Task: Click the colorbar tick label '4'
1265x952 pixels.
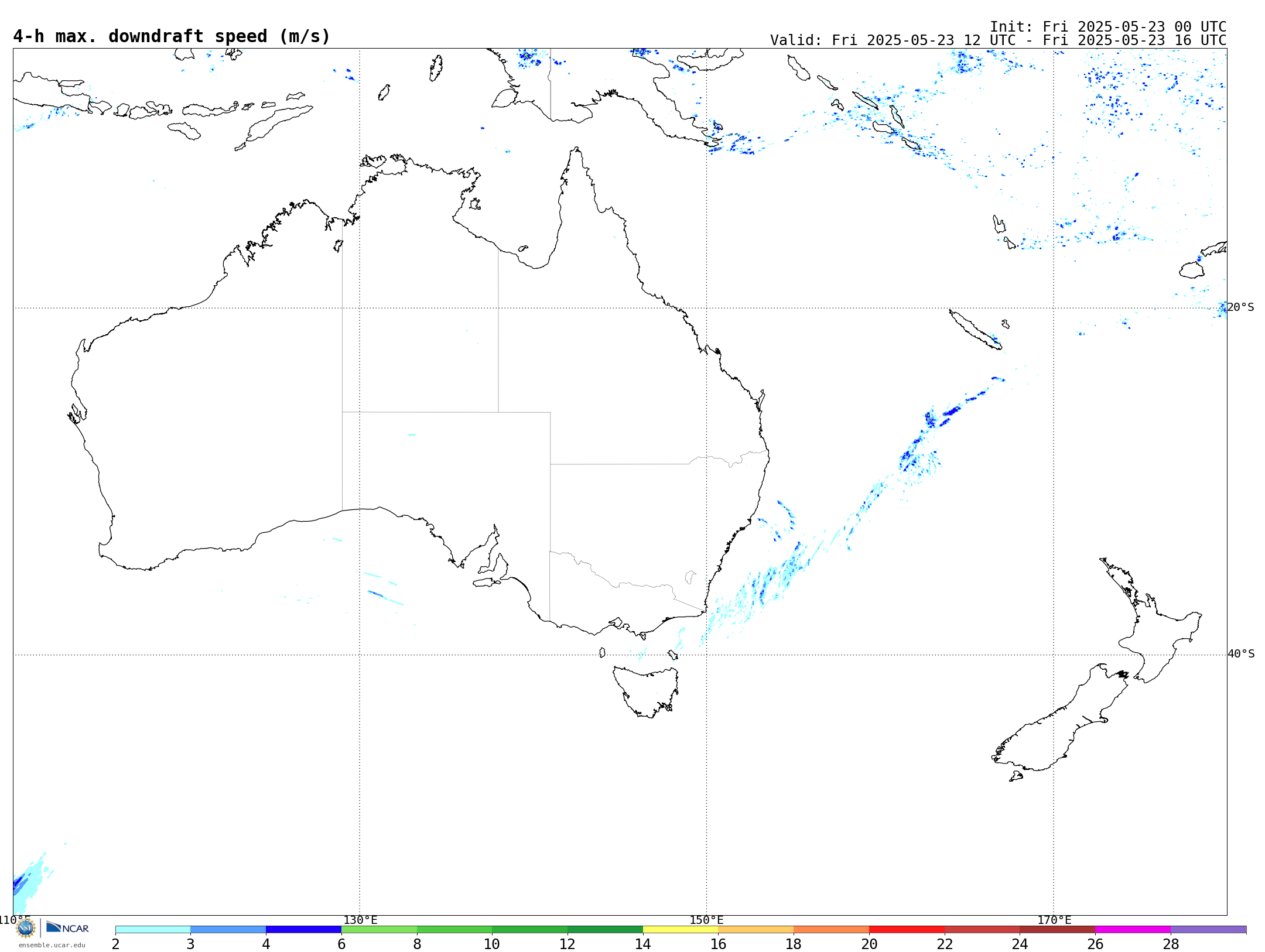Action: click(x=266, y=944)
